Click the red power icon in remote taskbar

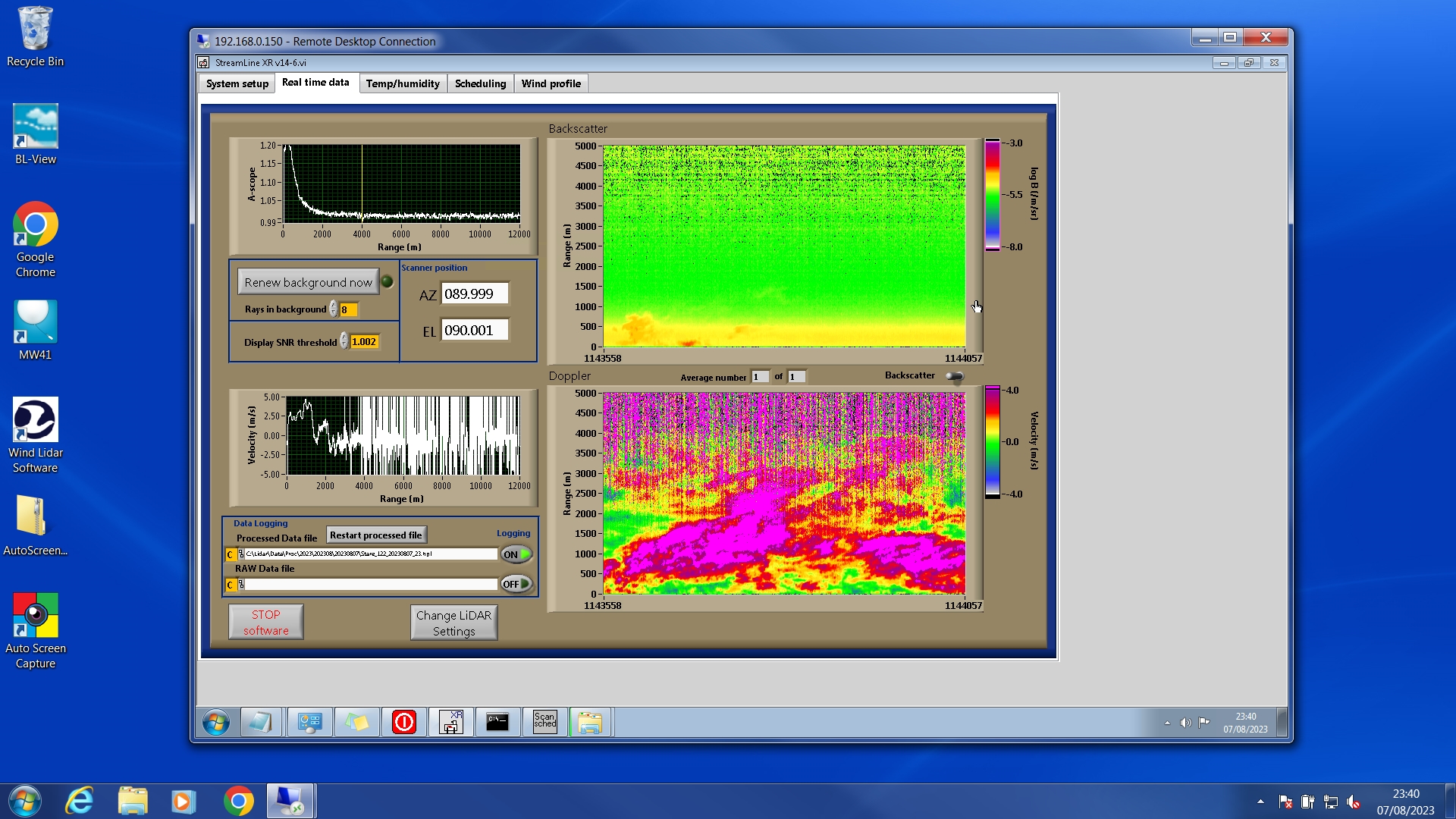pyautogui.click(x=403, y=721)
